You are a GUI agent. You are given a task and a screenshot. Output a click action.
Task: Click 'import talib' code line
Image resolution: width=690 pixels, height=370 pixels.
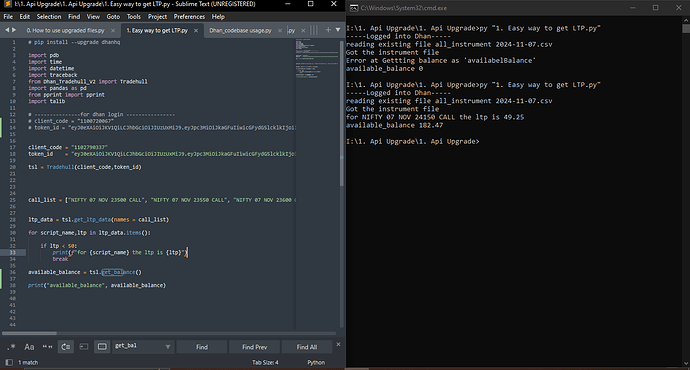tap(47, 101)
